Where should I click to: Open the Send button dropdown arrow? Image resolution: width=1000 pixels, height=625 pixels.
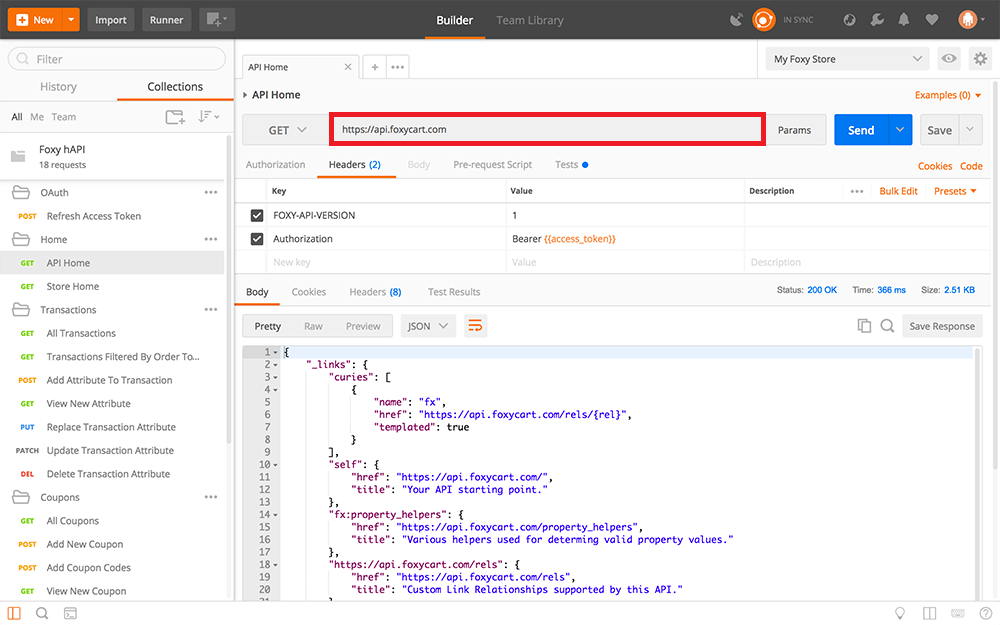click(900, 130)
